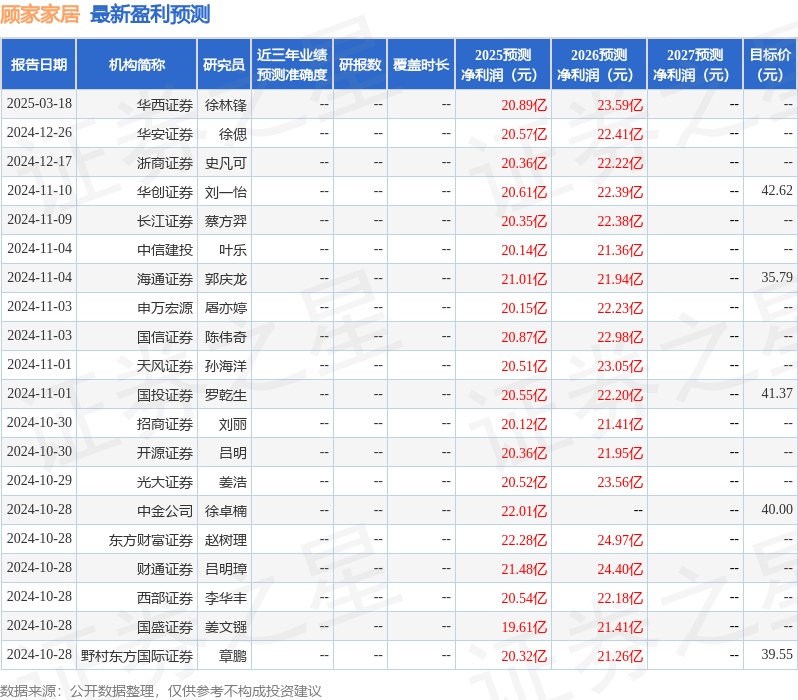The image size is (798, 700).
Task: Click the 2025预测净利润 header
Action: pyautogui.click(x=502, y=65)
